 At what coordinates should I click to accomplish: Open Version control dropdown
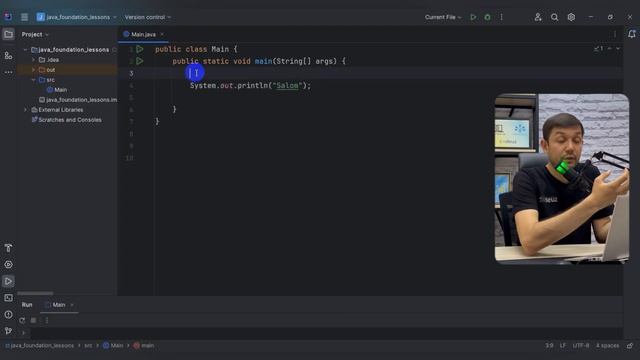coord(148,17)
